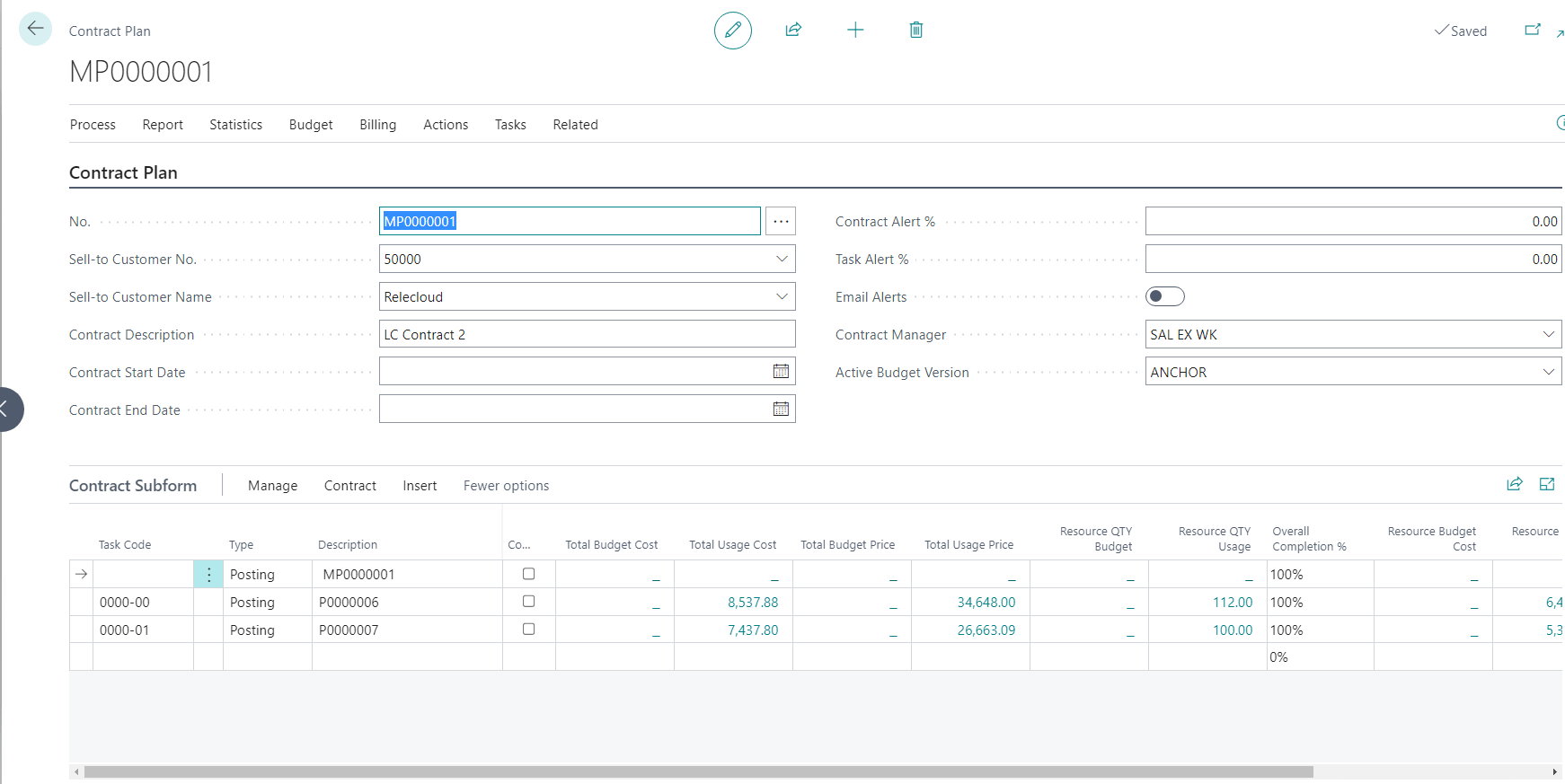Open the page in a new window icon
The image size is (1565, 784).
click(1533, 30)
